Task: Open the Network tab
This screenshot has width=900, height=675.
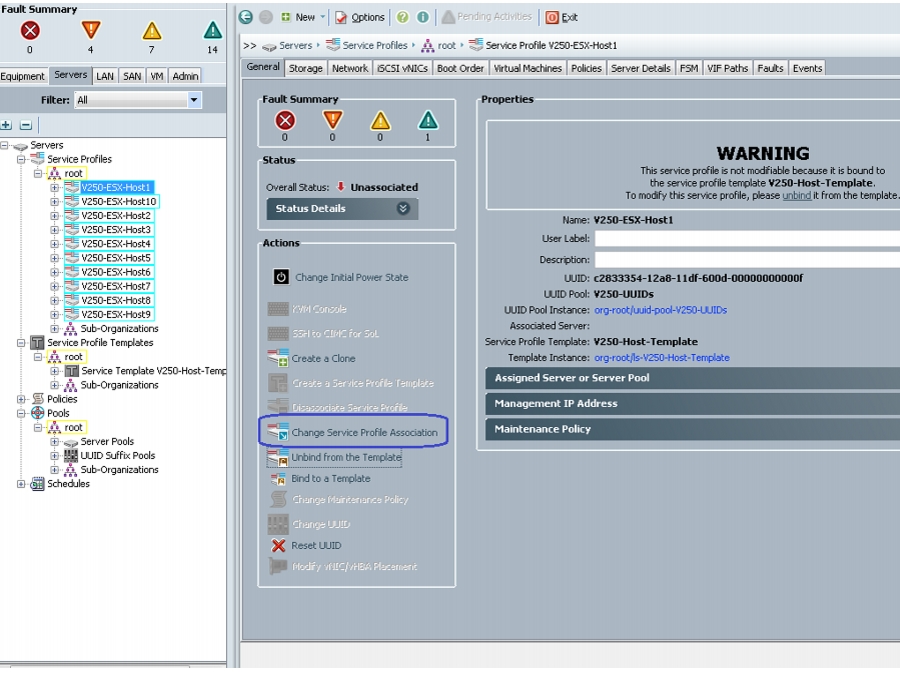Action: tap(350, 68)
